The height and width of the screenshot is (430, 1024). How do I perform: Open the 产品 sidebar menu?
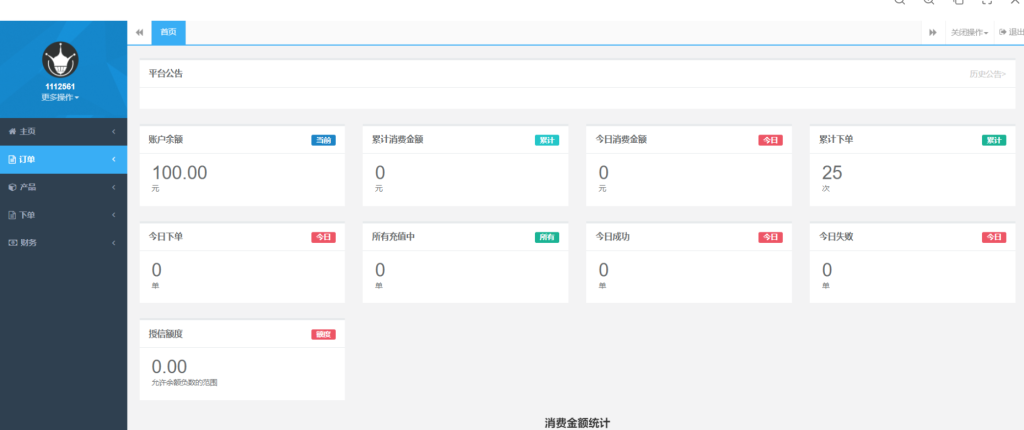tap(63, 187)
